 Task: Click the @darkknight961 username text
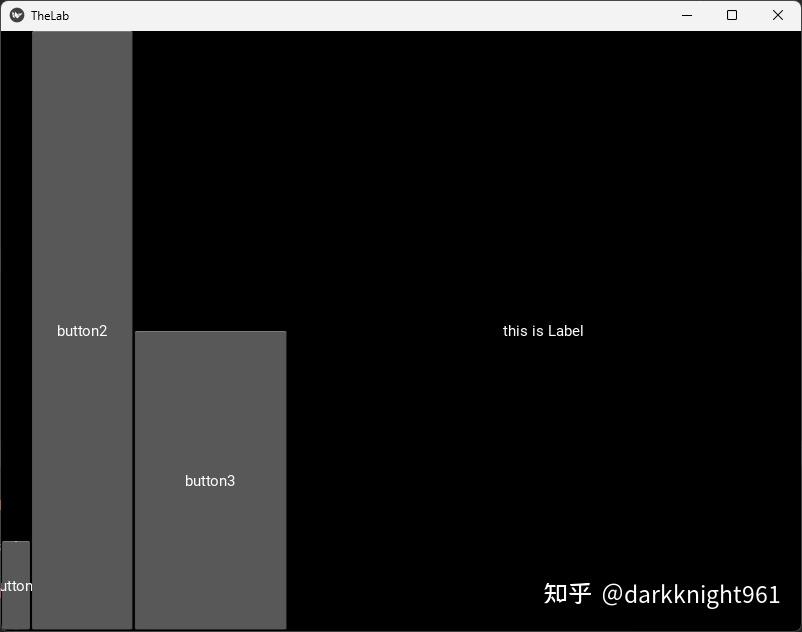point(692,594)
